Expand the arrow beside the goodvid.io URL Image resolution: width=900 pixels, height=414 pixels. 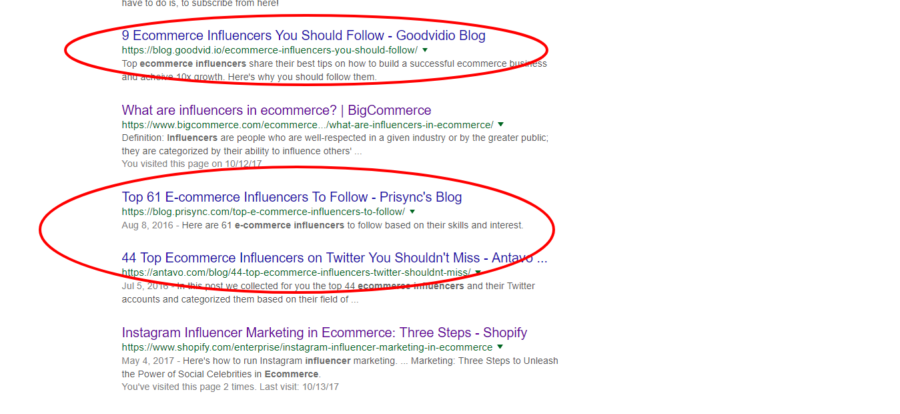tap(425, 50)
